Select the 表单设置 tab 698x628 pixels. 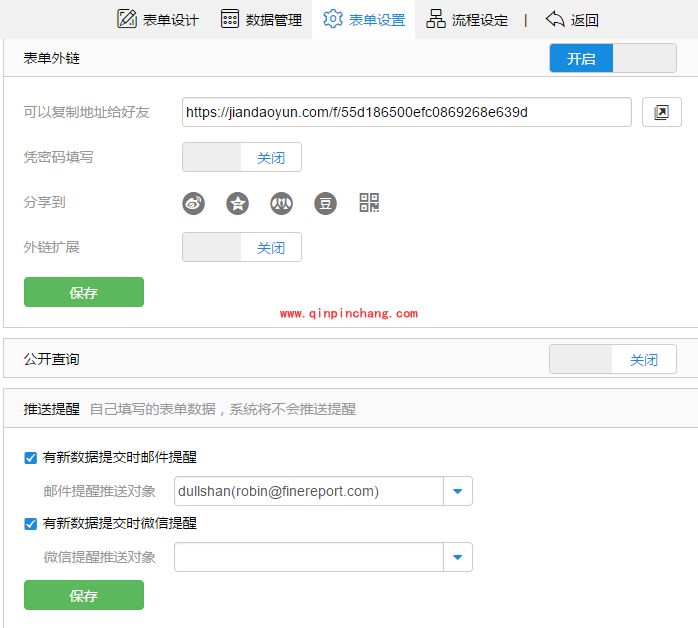click(364, 20)
